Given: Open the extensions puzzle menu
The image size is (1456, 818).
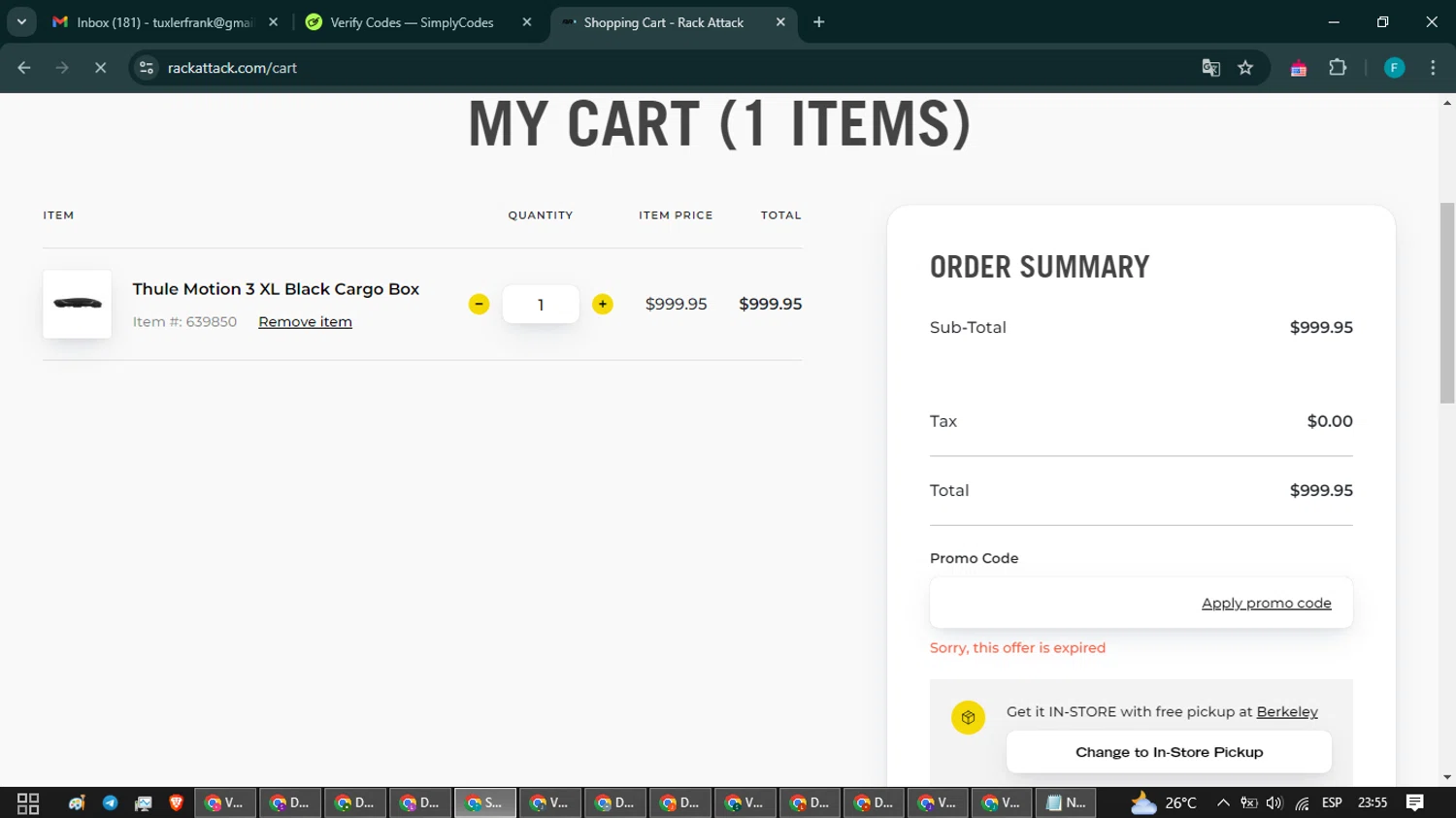Looking at the screenshot, I should pos(1338,68).
